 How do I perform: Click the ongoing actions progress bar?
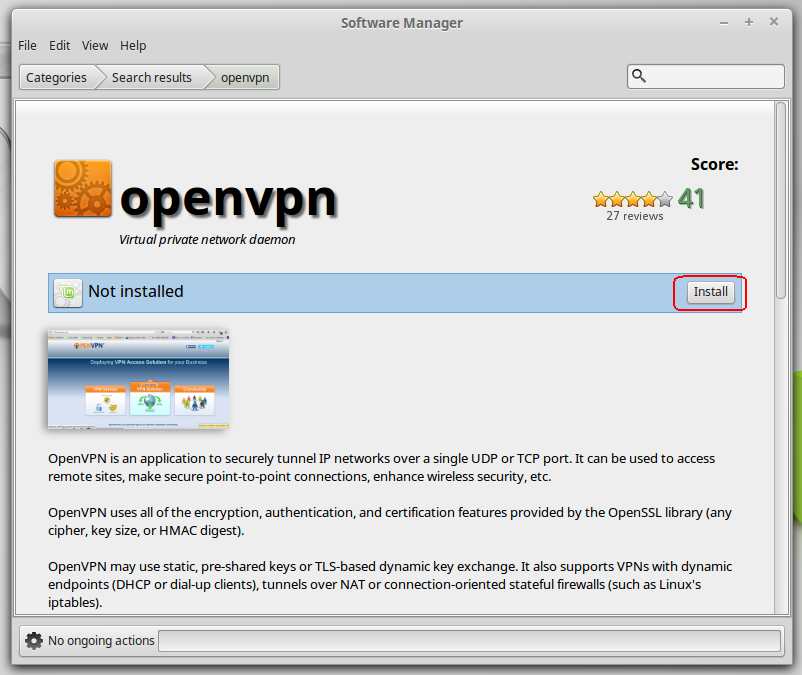470,641
